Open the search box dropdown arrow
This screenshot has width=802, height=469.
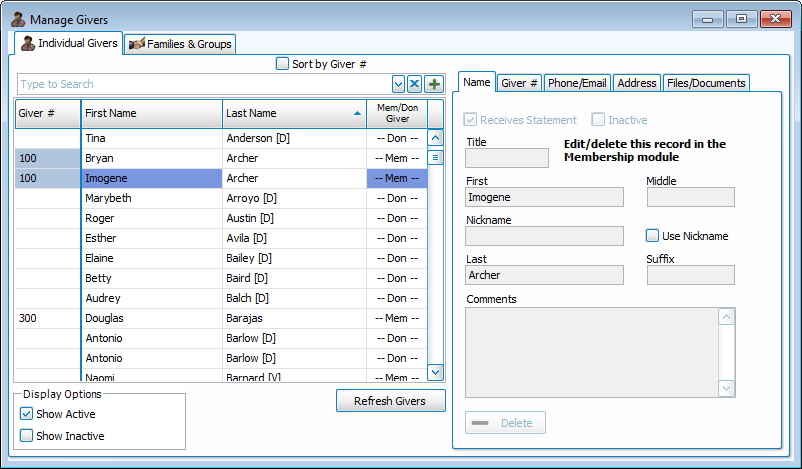pos(398,84)
